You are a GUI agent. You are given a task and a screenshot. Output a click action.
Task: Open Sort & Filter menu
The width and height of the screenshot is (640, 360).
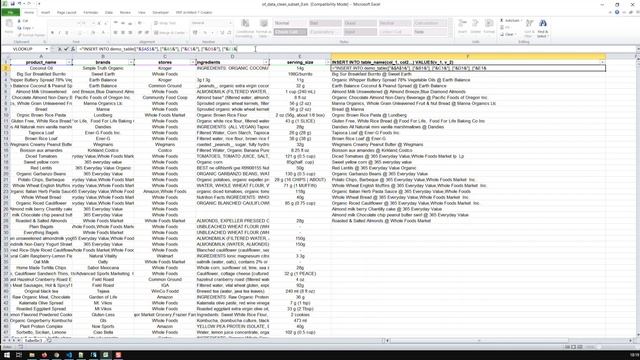point(529,28)
